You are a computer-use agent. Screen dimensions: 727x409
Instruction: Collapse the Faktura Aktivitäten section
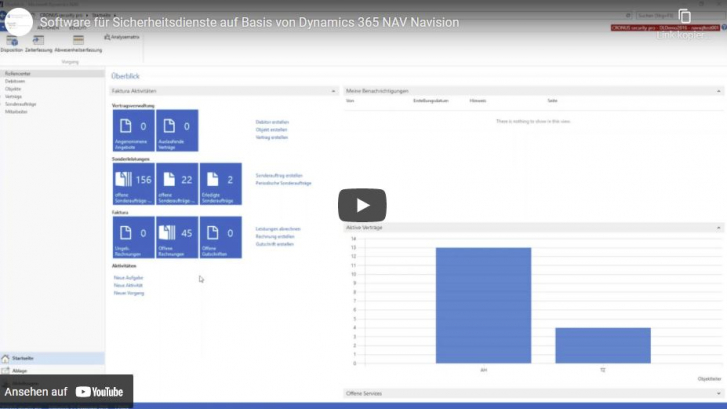pyautogui.click(x=333, y=91)
